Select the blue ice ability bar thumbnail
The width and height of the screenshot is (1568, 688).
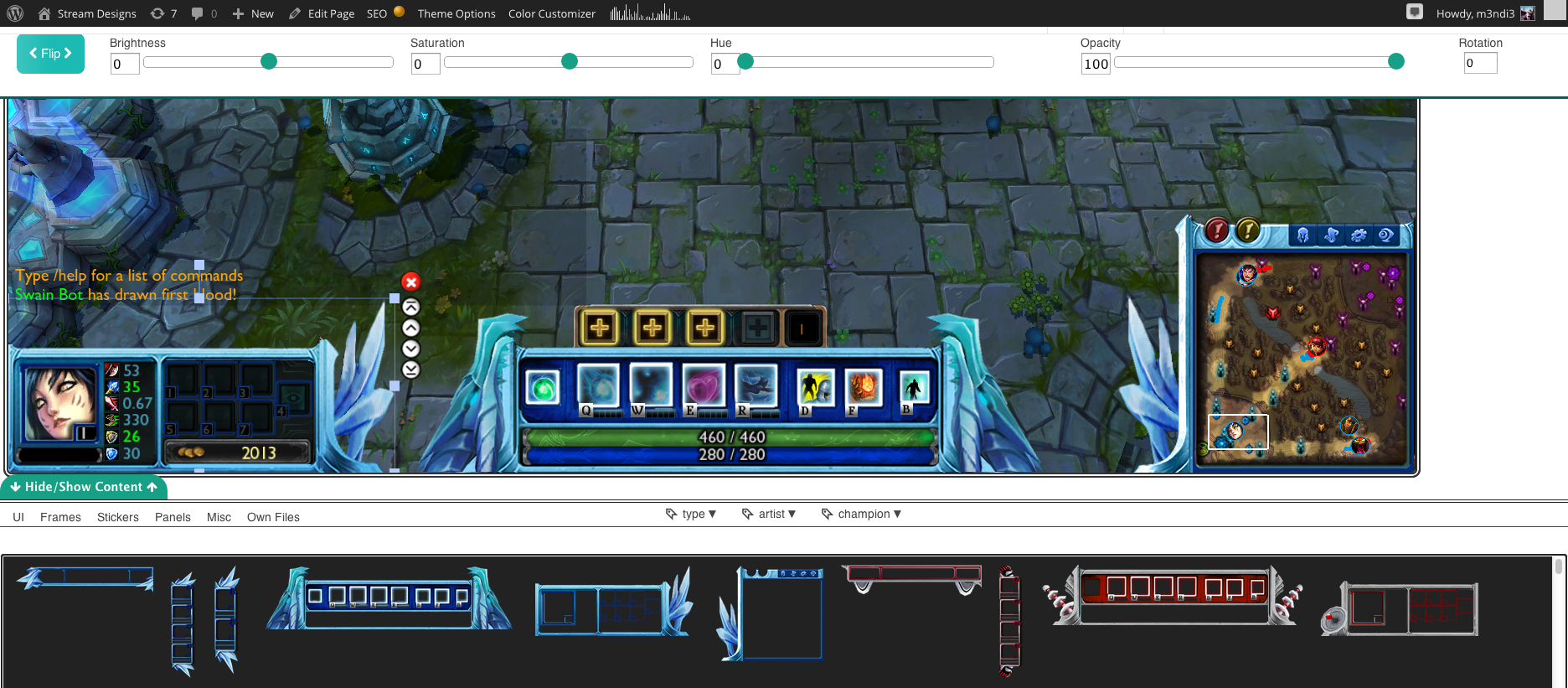389,598
